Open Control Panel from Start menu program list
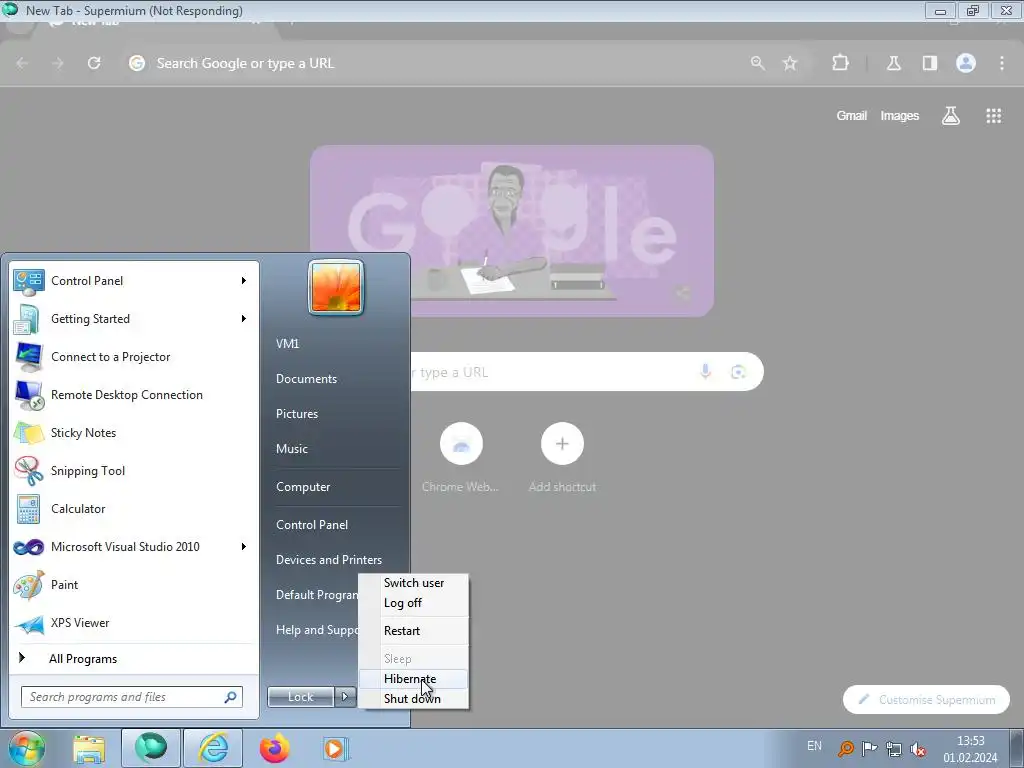The image size is (1024, 768). [x=134, y=281]
